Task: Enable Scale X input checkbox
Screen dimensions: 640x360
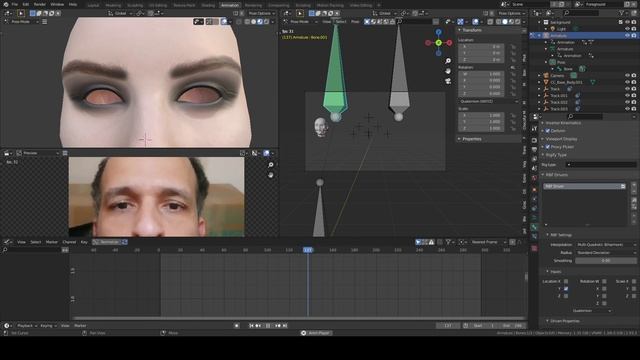Action: tap(633, 281)
